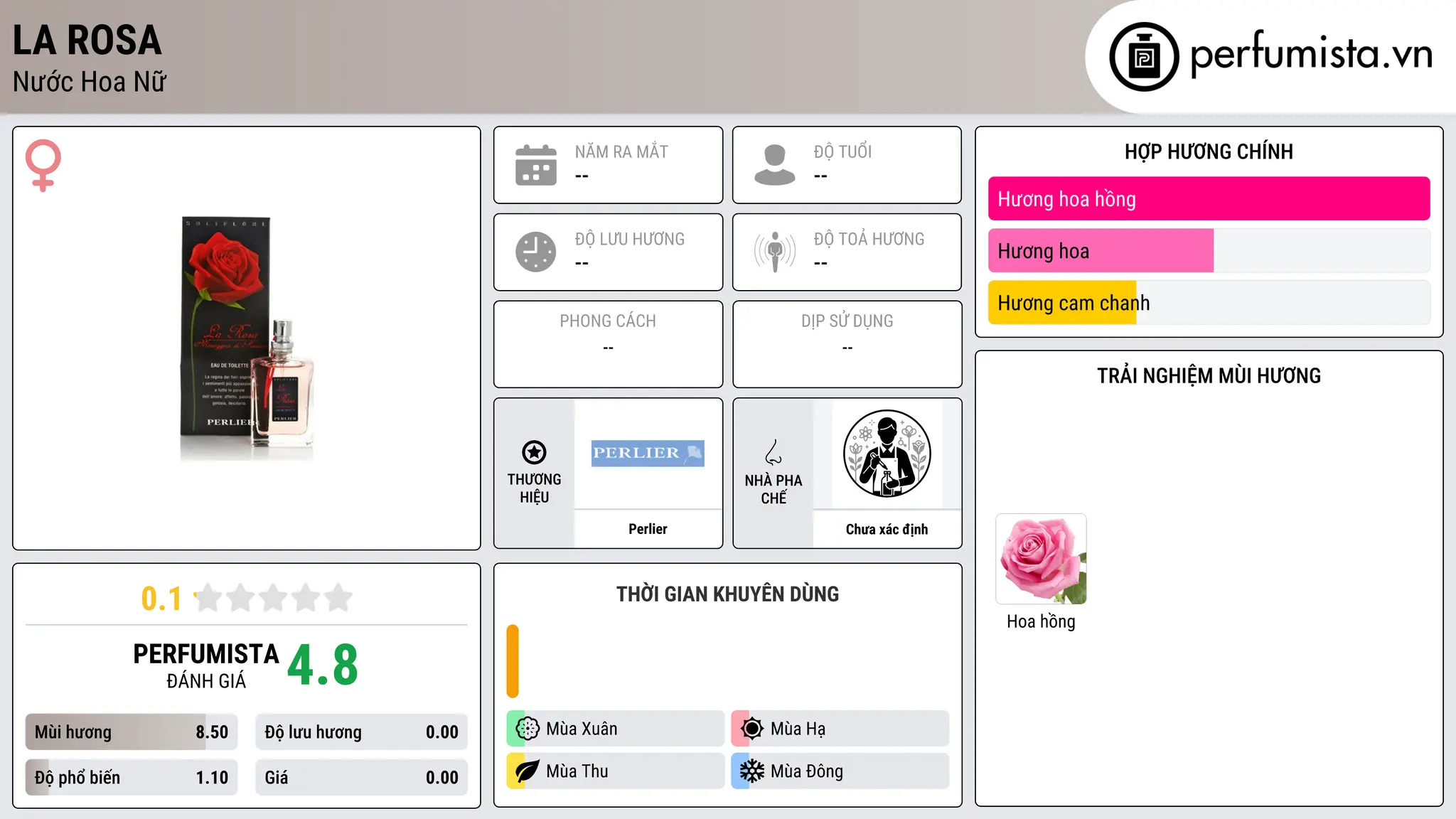
Task: Click the Perlier brand logo image
Action: [648, 454]
